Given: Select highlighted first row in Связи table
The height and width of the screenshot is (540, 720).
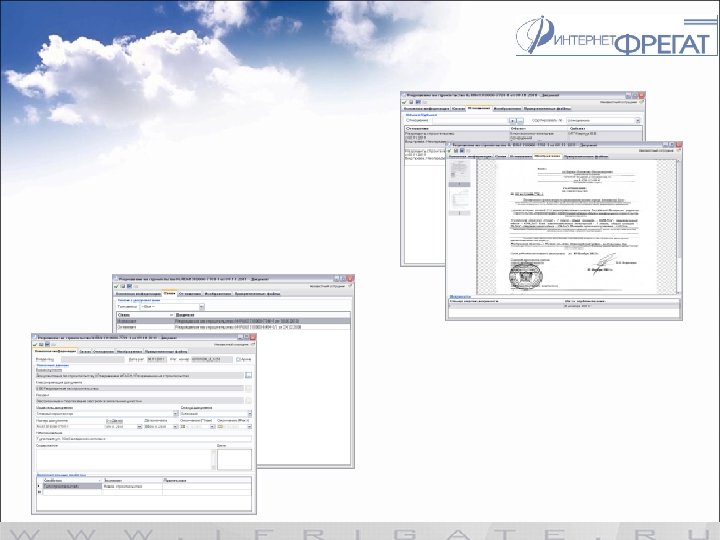Looking at the screenshot, I should pyautogui.click(x=233, y=321).
